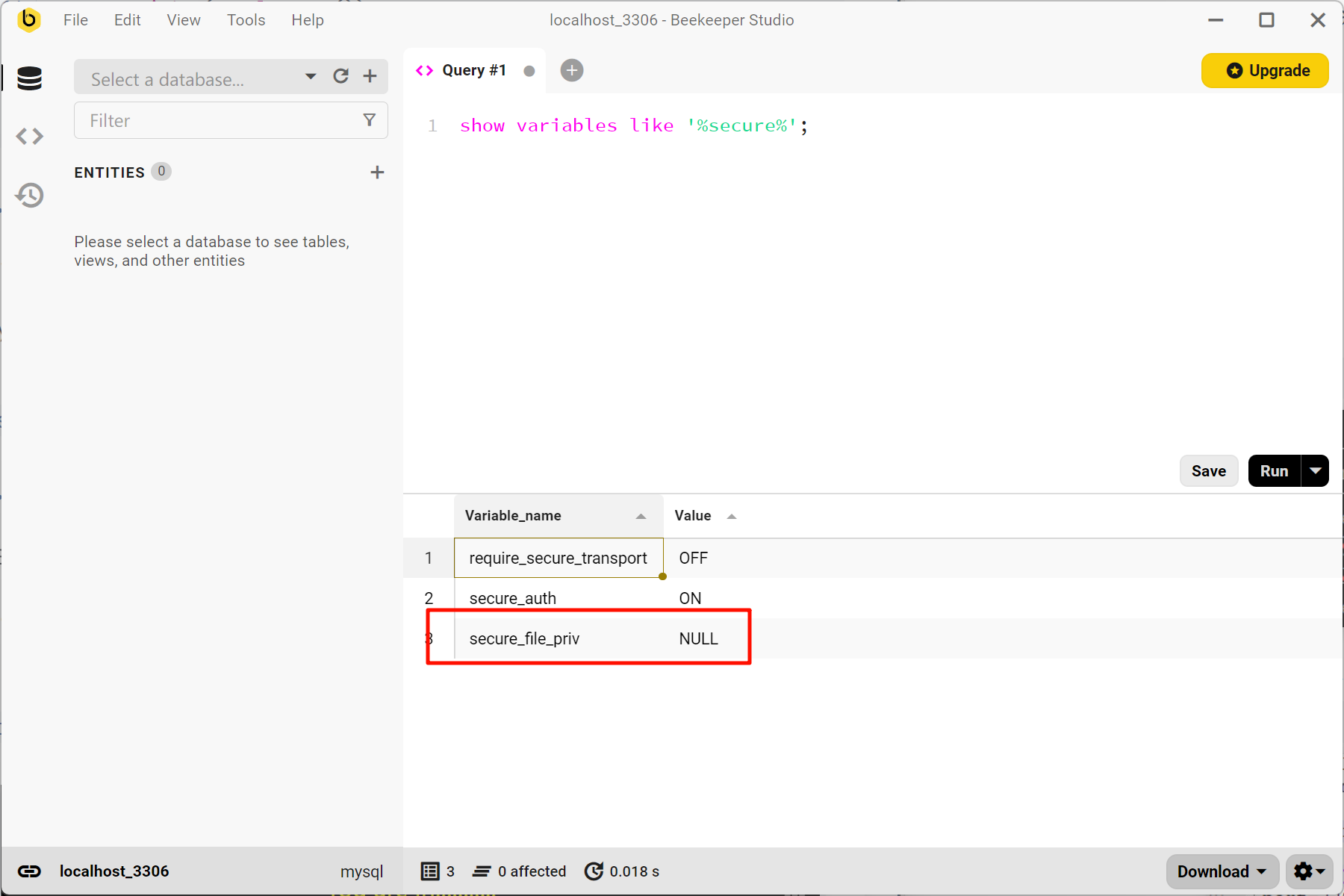Image resolution: width=1344 pixels, height=896 pixels.
Task: Open the saved queries sidebar icon
Action: click(29, 136)
